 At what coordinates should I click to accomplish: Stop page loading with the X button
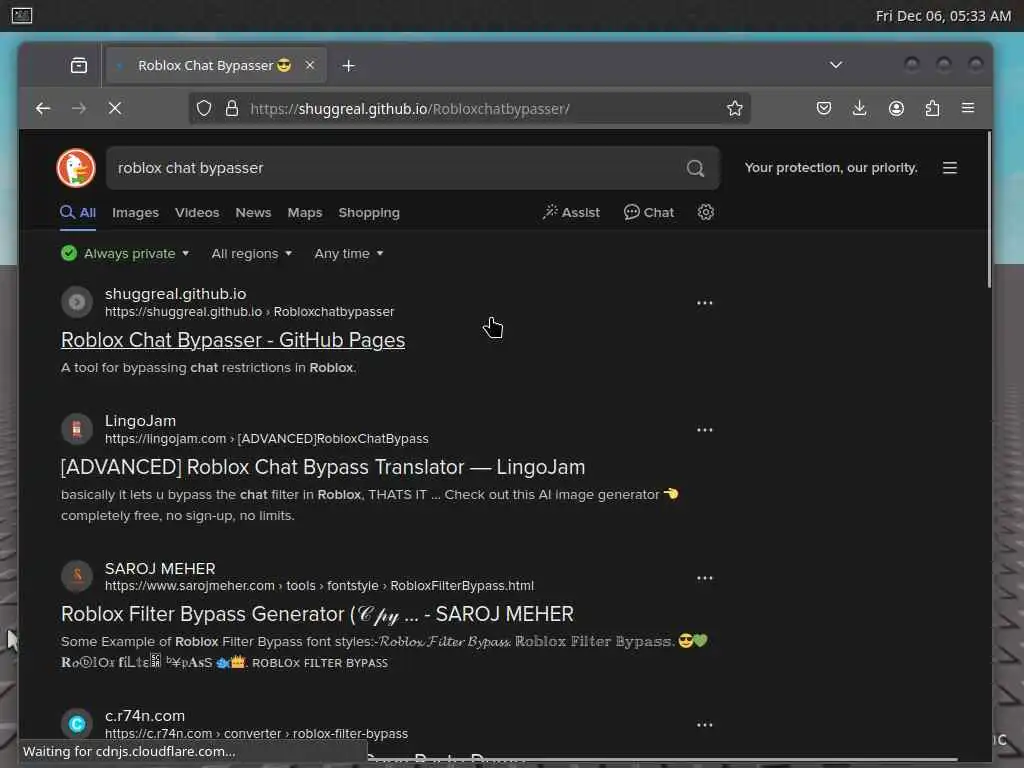[x=115, y=108]
